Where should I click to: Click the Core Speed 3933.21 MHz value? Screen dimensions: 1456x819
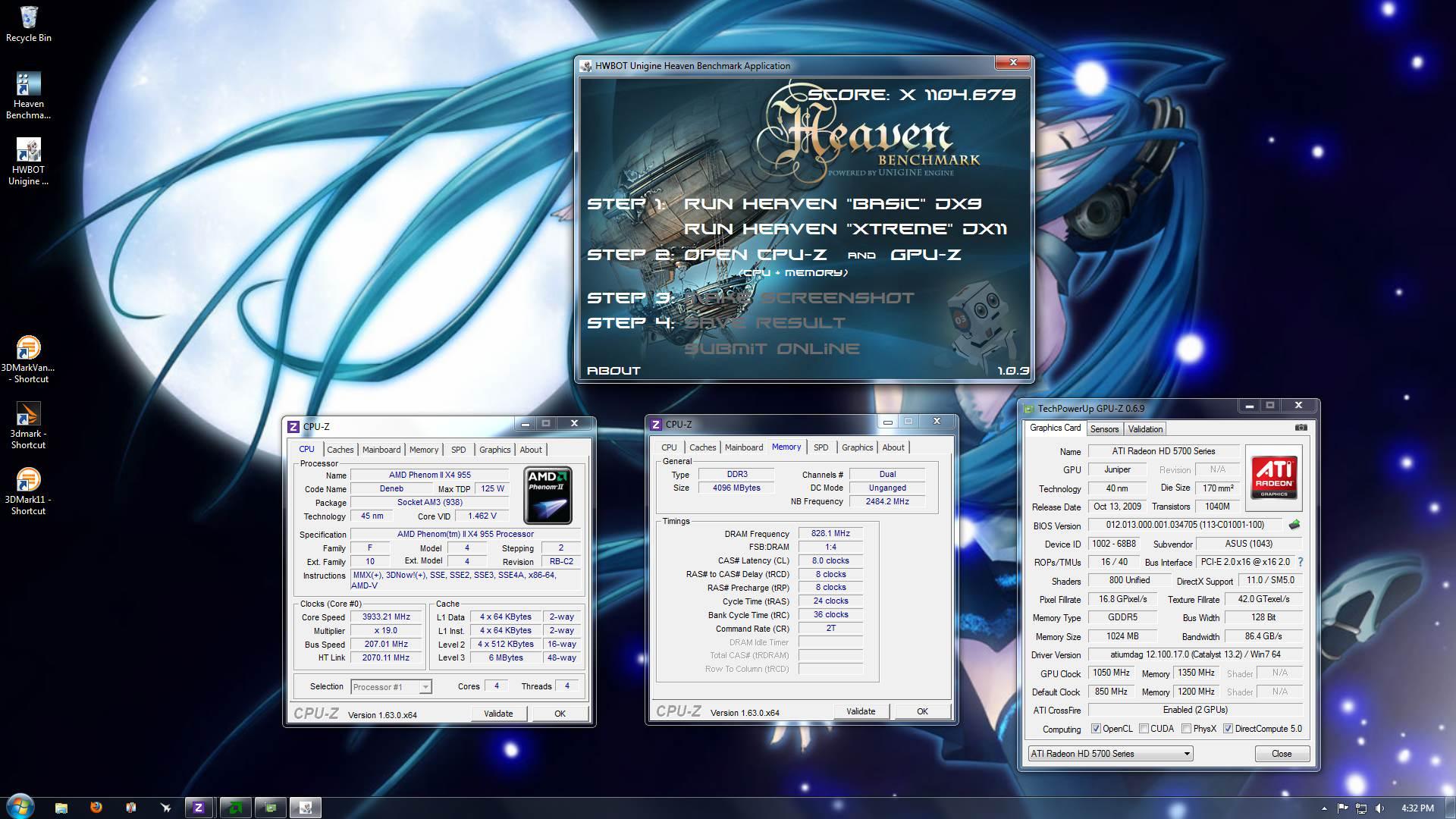386,617
